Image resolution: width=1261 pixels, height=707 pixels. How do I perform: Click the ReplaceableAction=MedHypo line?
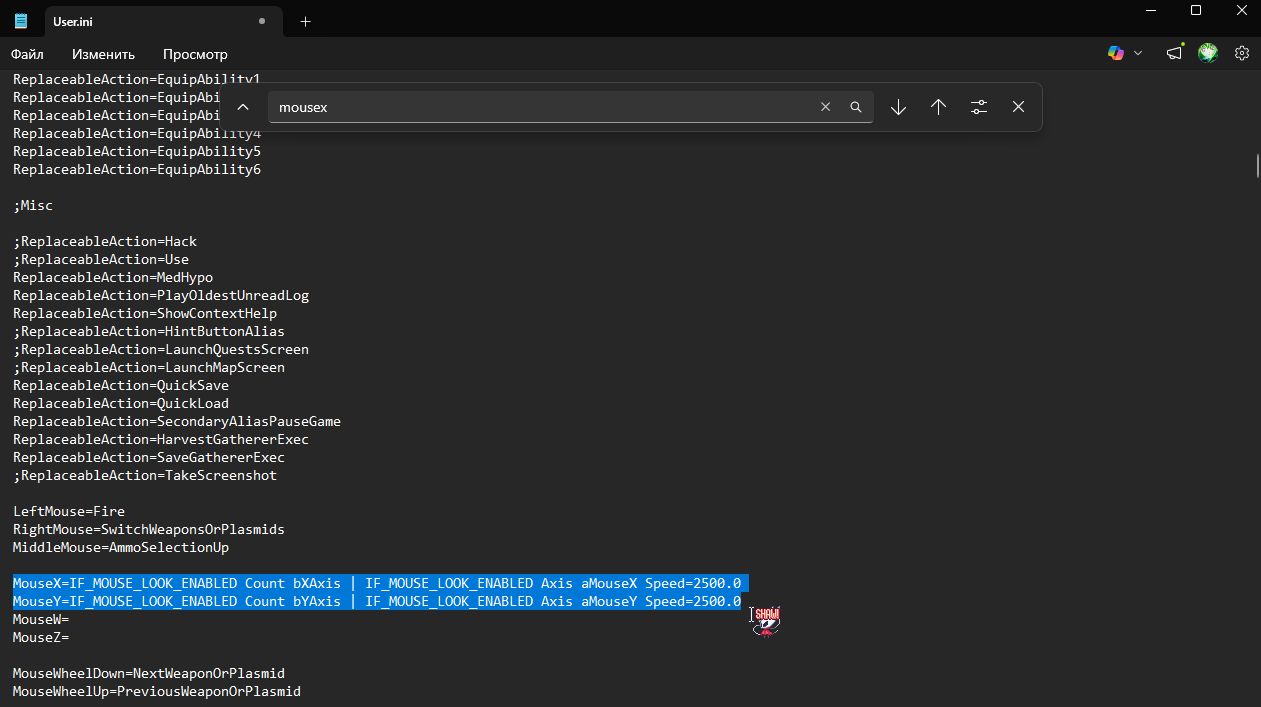click(113, 277)
